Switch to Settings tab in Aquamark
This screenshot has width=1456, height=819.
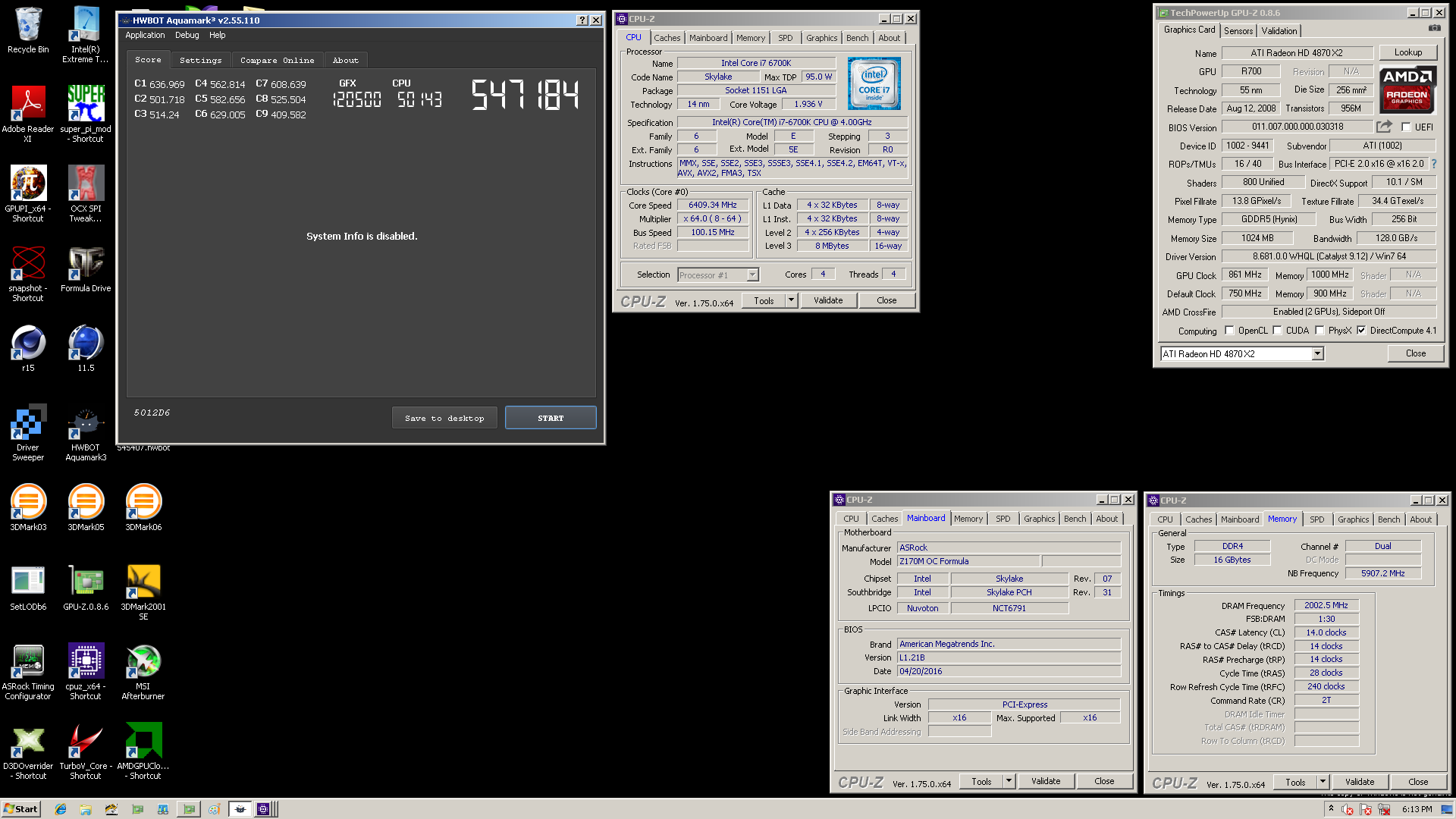pyautogui.click(x=200, y=60)
